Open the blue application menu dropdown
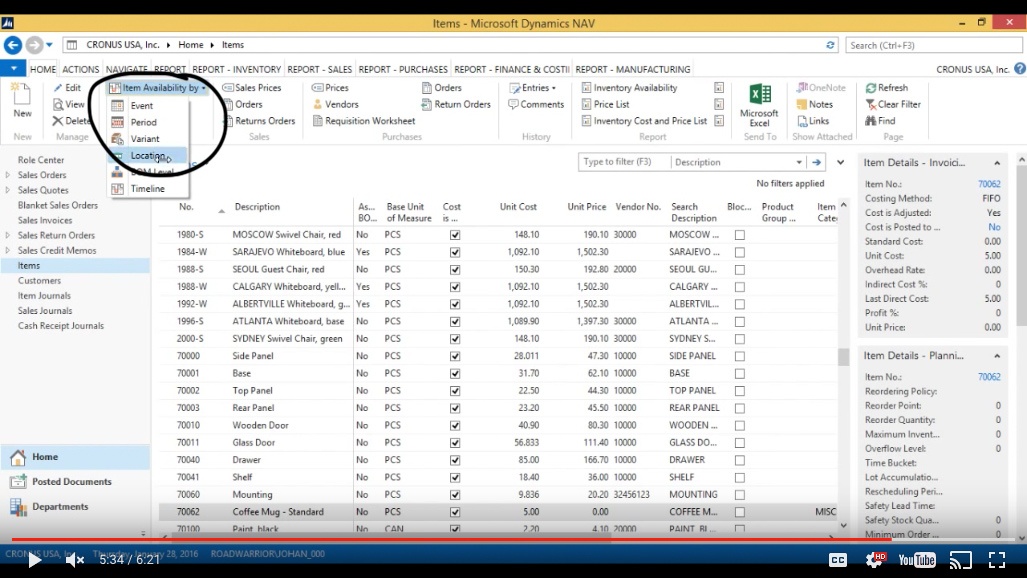1027x578 pixels. (13, 68)
